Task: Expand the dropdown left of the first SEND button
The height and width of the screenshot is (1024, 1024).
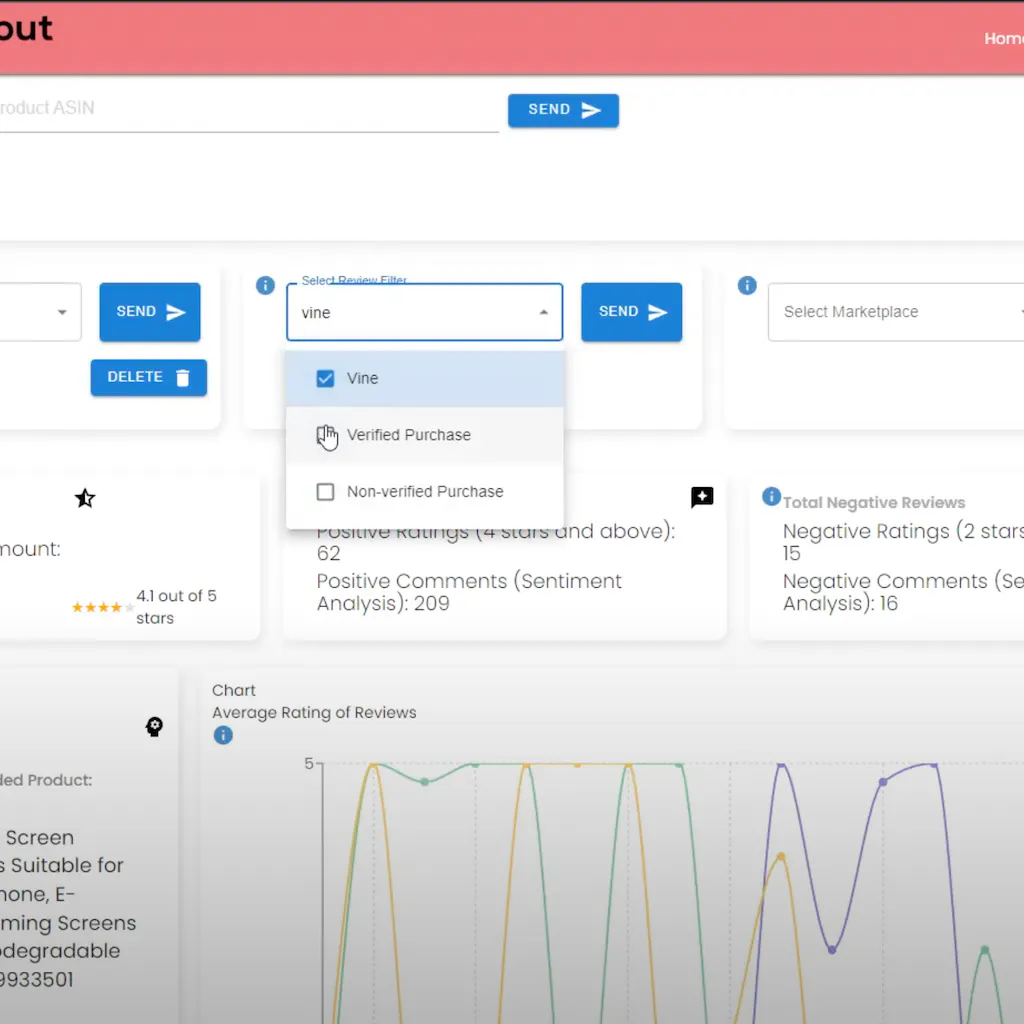Action: tap(60, 311)
